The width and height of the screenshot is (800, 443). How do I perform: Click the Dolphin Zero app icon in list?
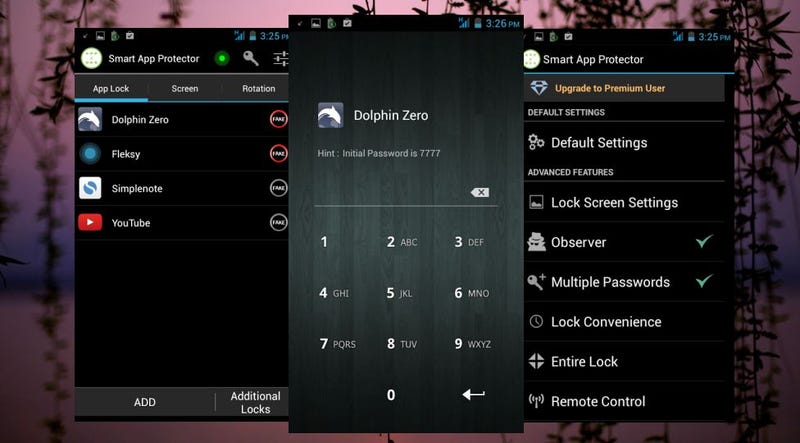click(x=90, y=119)
